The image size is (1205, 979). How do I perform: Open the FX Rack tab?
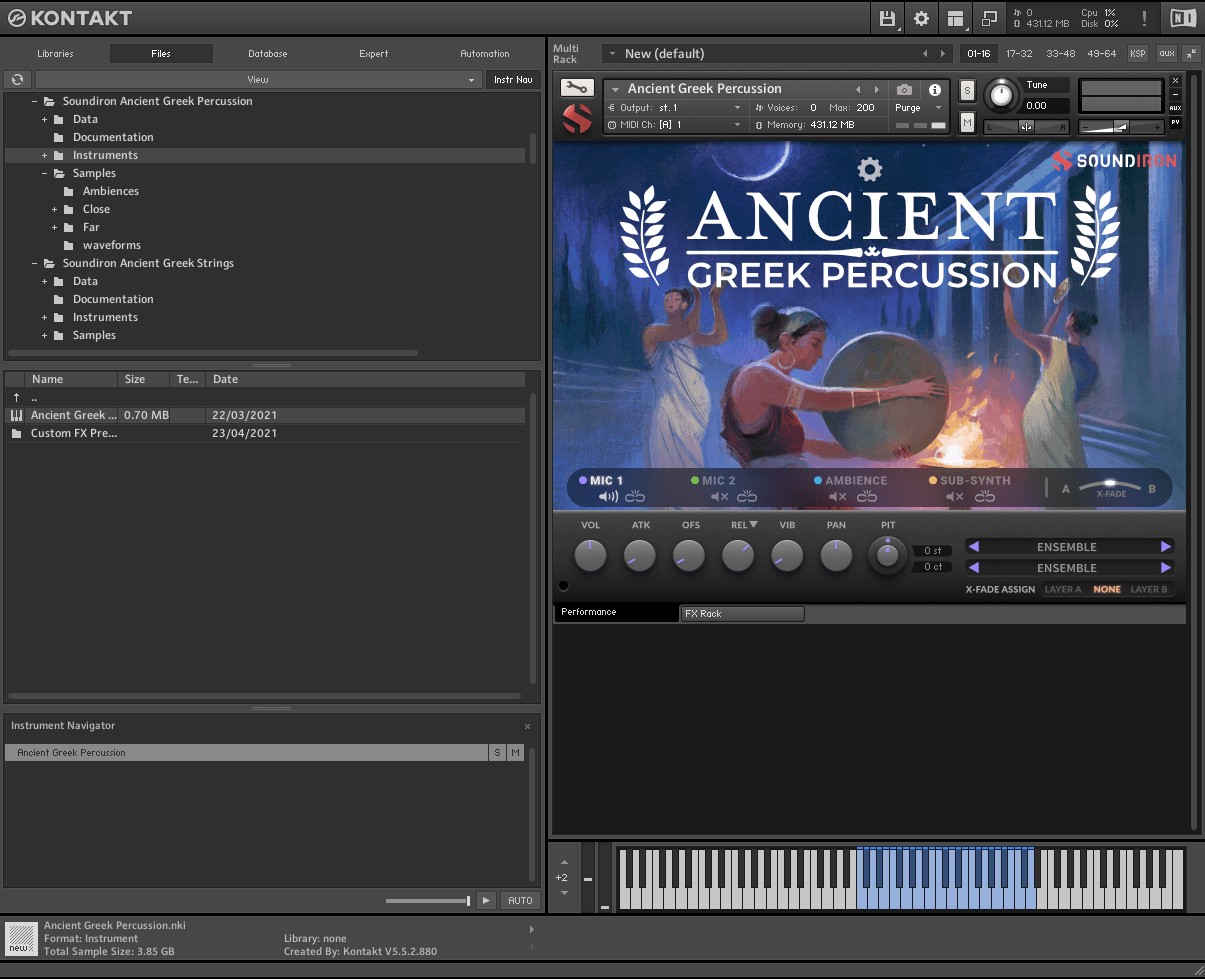tap(742, 613)
